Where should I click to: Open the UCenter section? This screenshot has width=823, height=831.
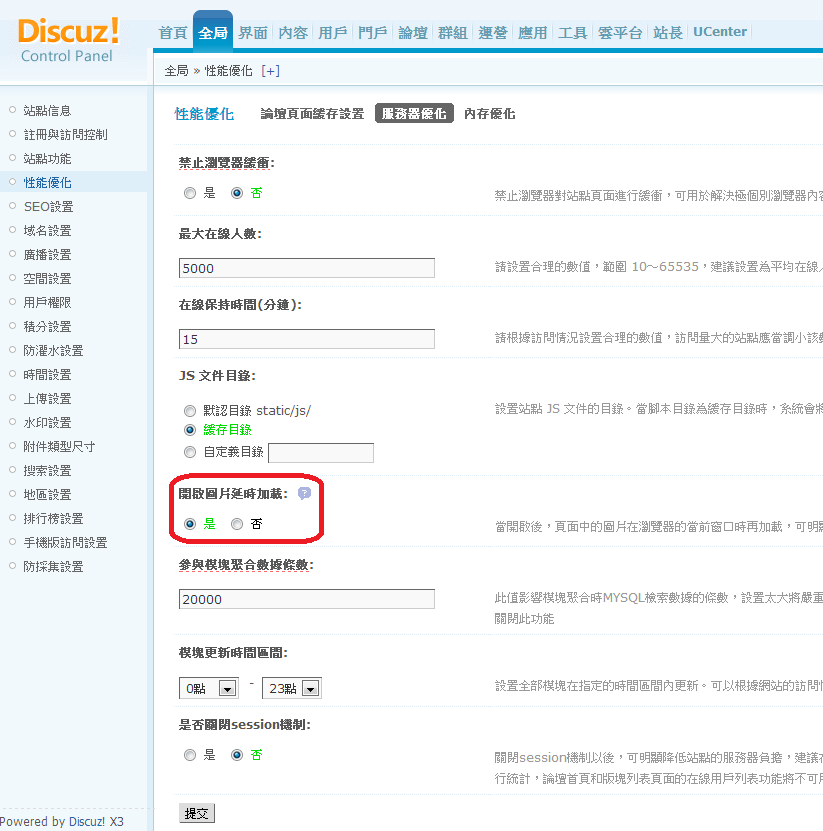[x=719, y=31]
